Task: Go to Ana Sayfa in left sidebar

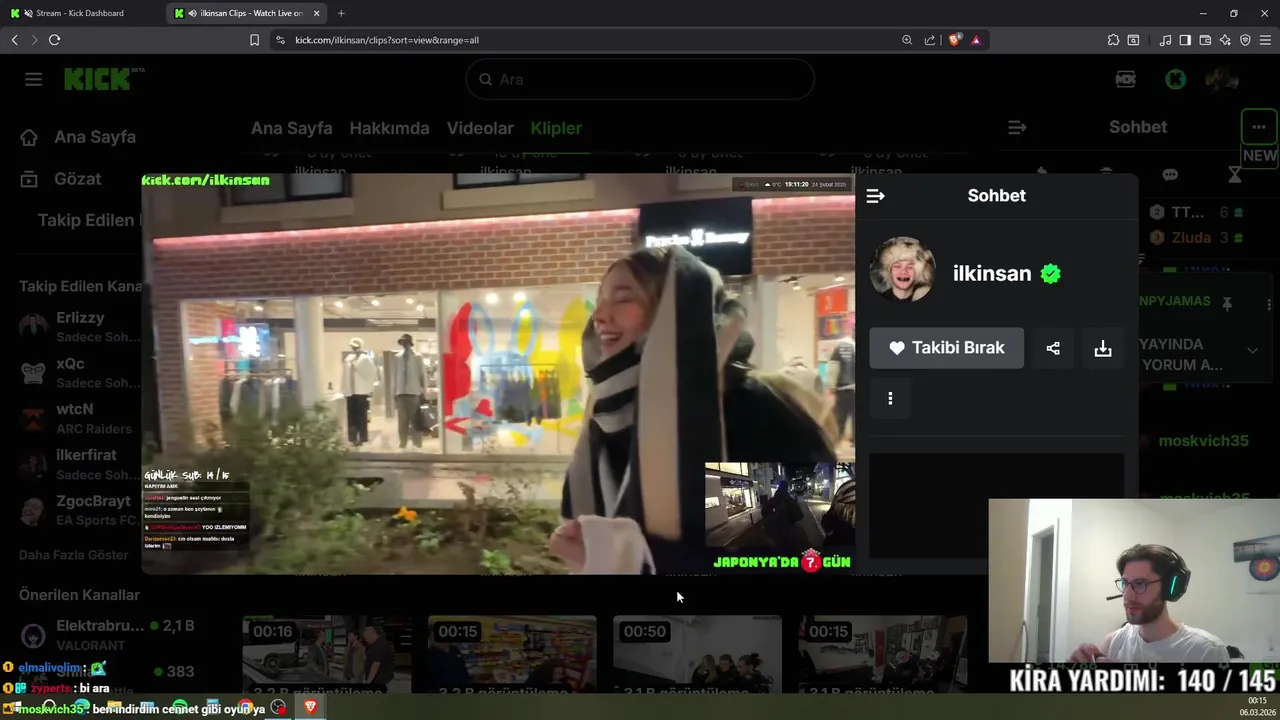Action: pos(78,137)
